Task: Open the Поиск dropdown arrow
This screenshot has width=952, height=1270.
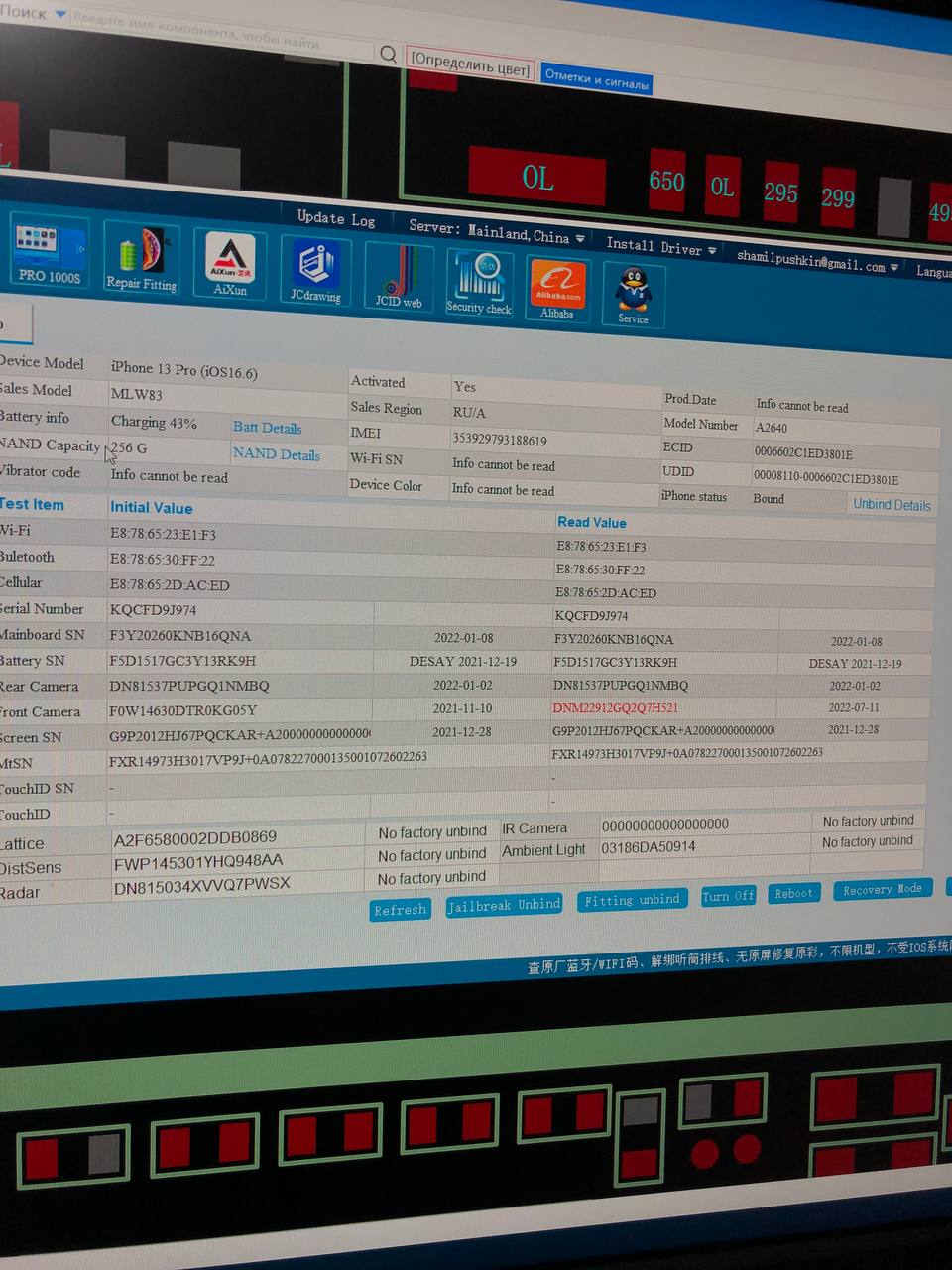Action: [x=60, y=15]
